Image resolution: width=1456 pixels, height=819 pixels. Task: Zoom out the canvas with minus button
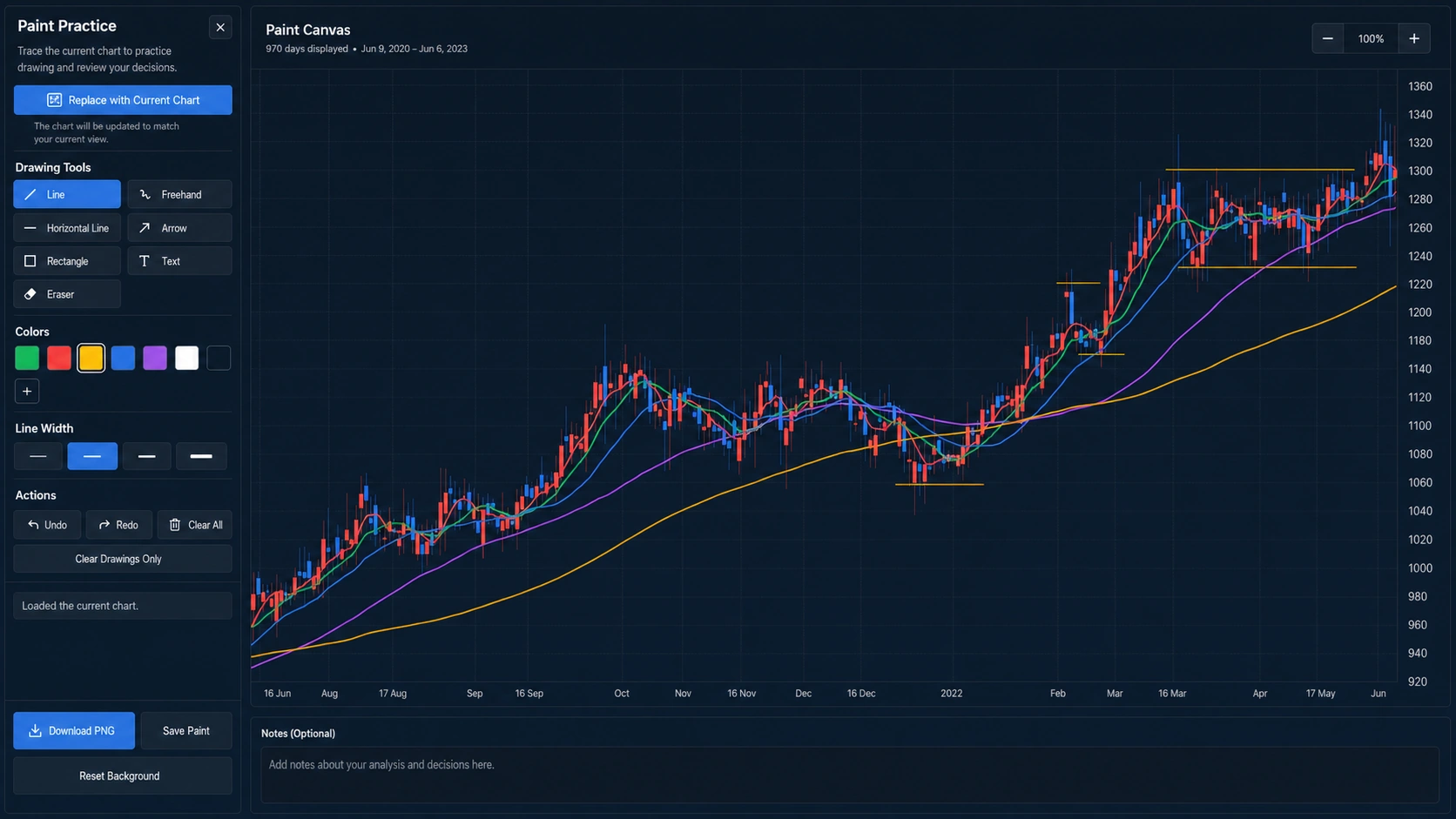pyautogui.click(x=1328, y=38)
